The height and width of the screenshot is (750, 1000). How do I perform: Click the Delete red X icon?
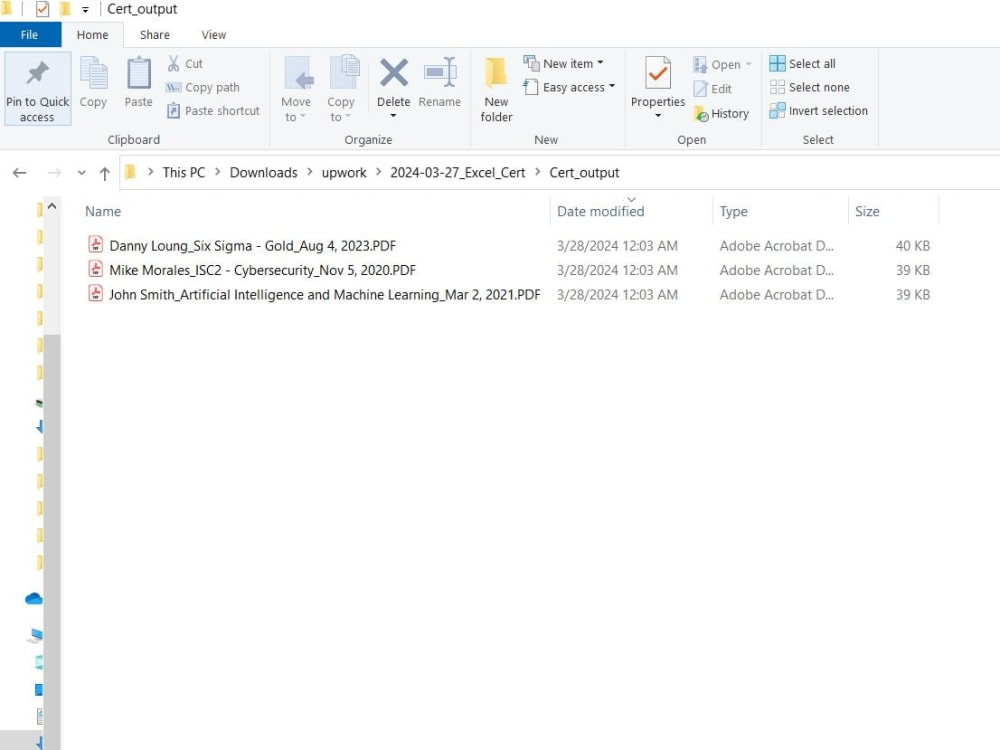click(393, 73)
